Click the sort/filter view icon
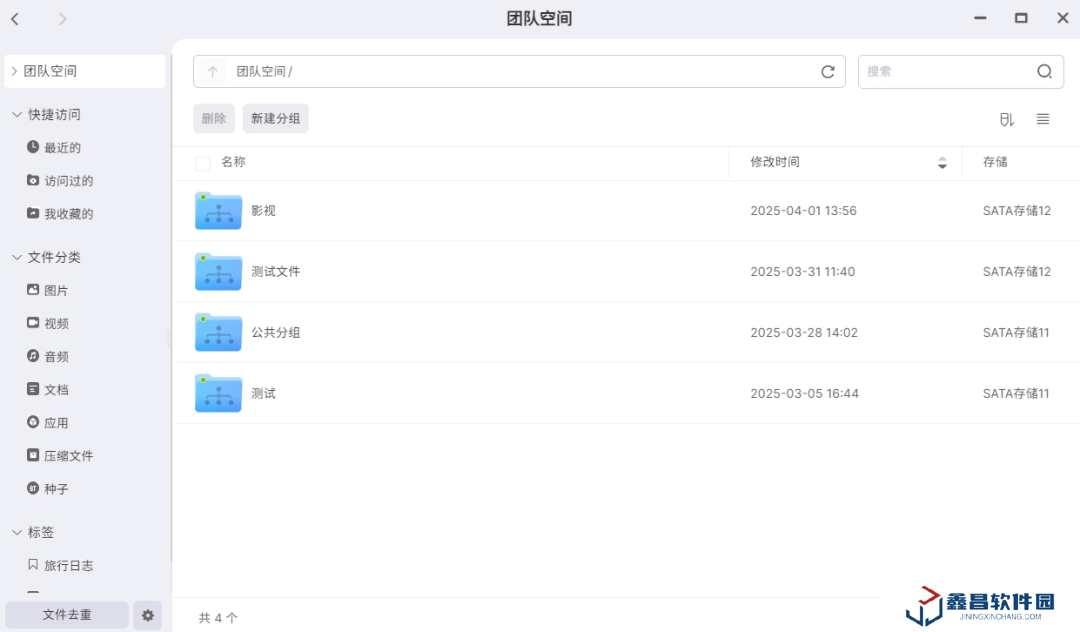This screenshot has height=632, width=1080. pos(1006,119)
